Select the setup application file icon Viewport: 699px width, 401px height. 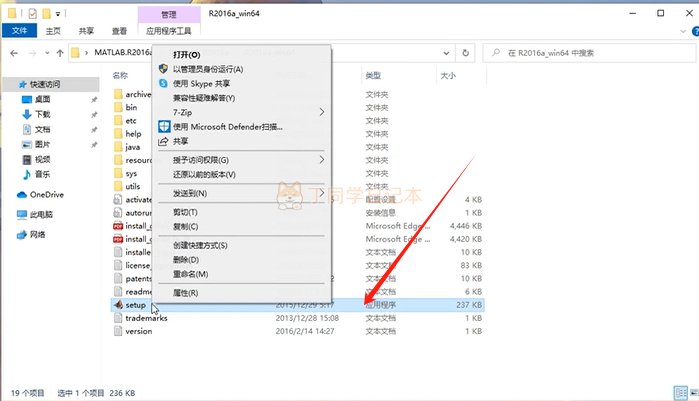(x=118, y=305)
